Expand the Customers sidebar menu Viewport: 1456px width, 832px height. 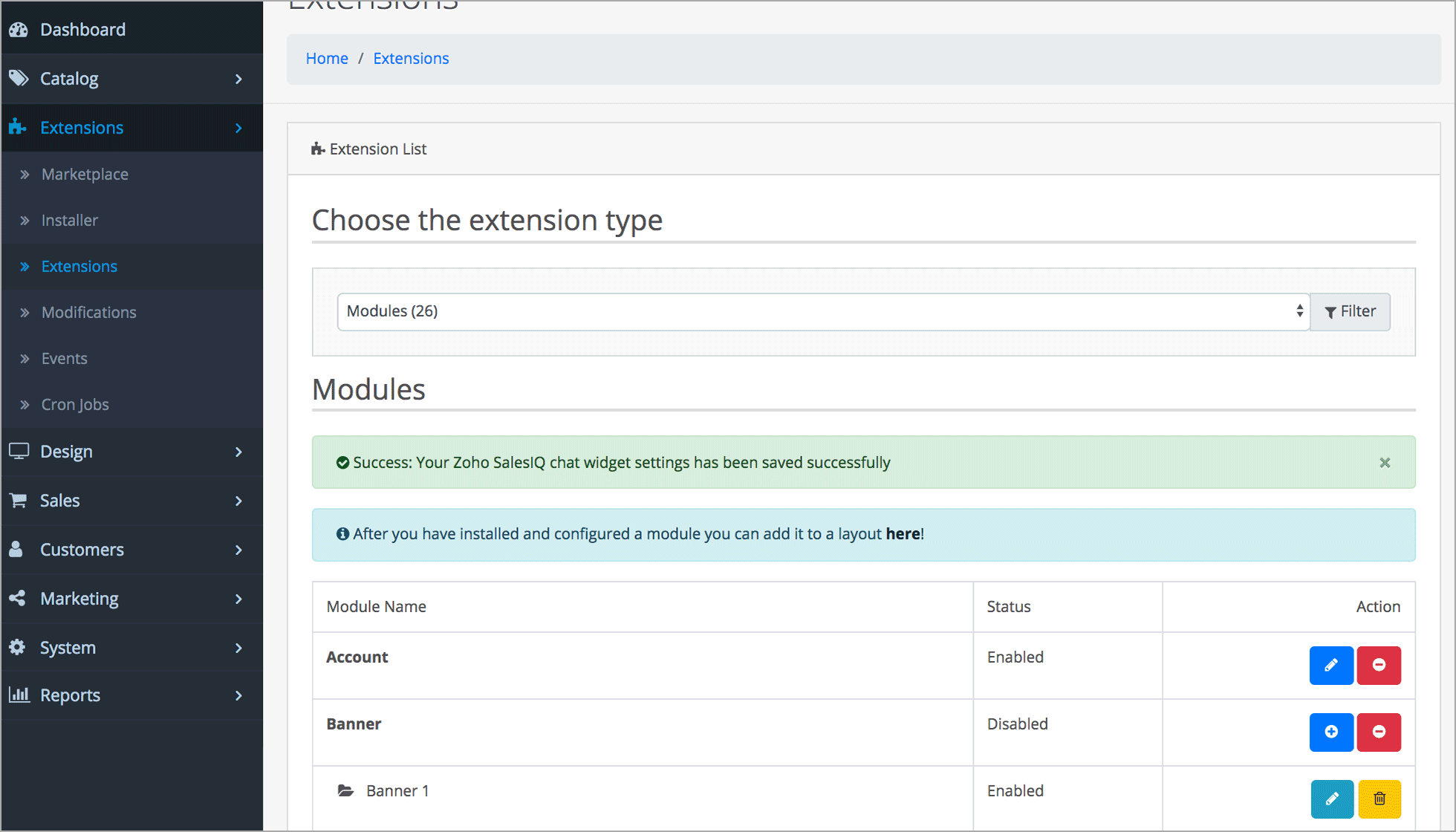coord(131,550)
